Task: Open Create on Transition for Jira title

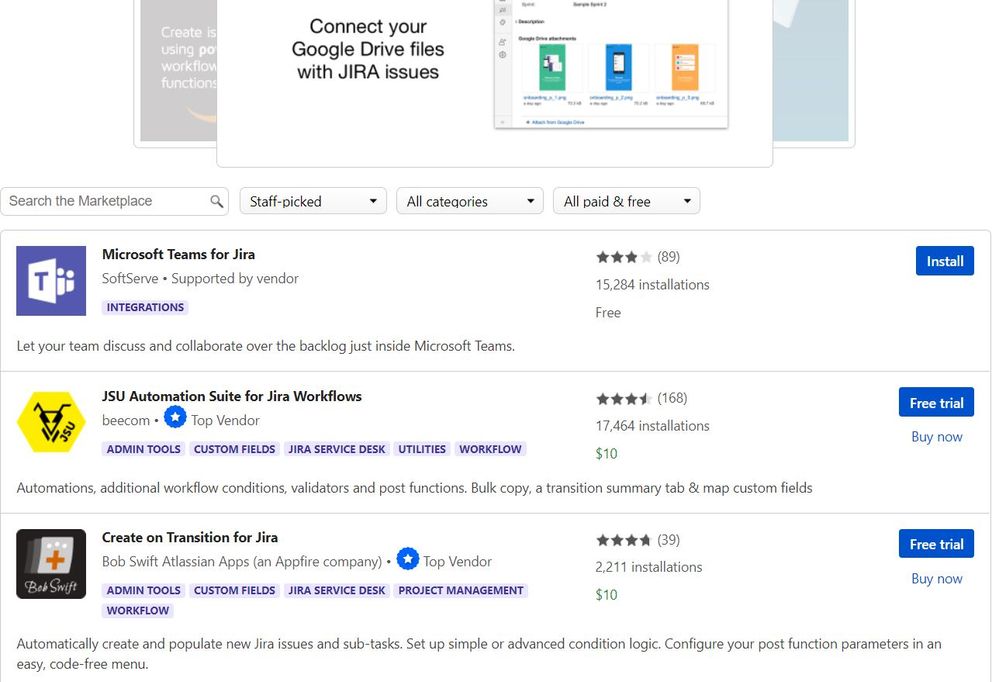Action: pos(190,537)
